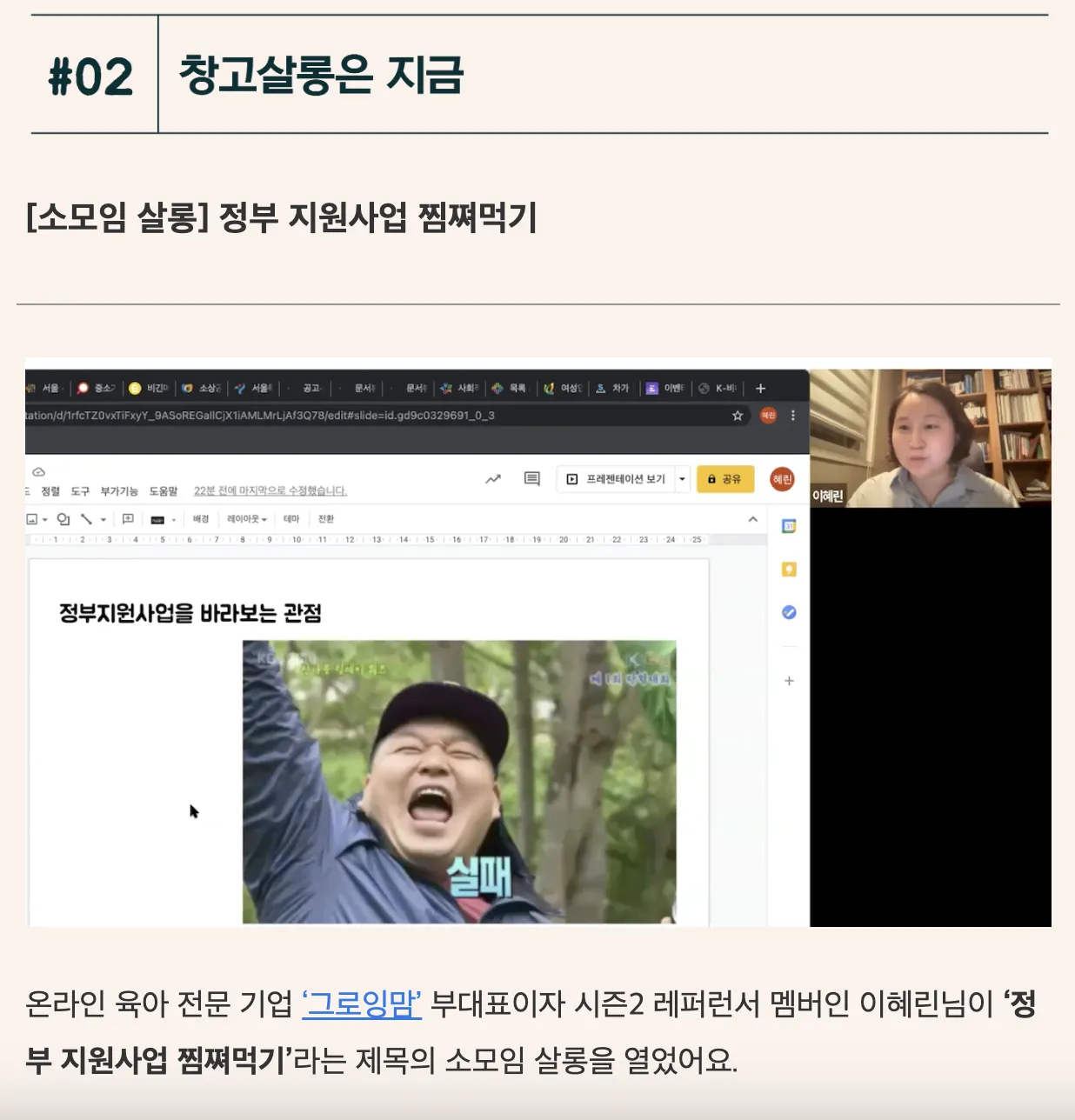Click the '22분 전에 마지막으로 수정했습니다' link
The image size is (1075, 1120).
click(x=270, y=491)
